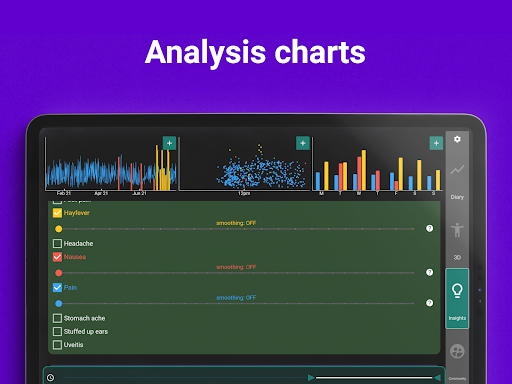Click the blue Pain smoothing slider handle
Screen dimensions: 512x384
(59, 304)
